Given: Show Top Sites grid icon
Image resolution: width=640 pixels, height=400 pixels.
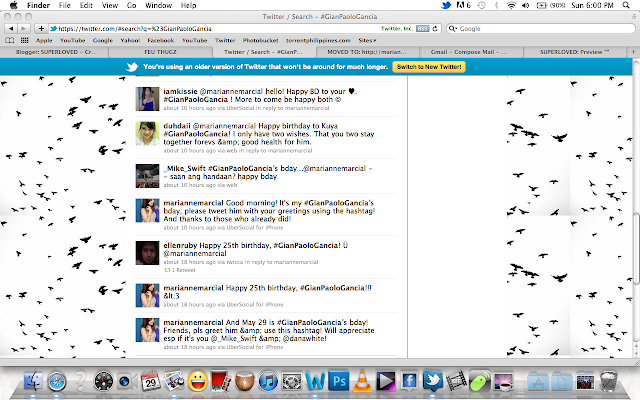Looking at the screenshot, I should point(24,40).
